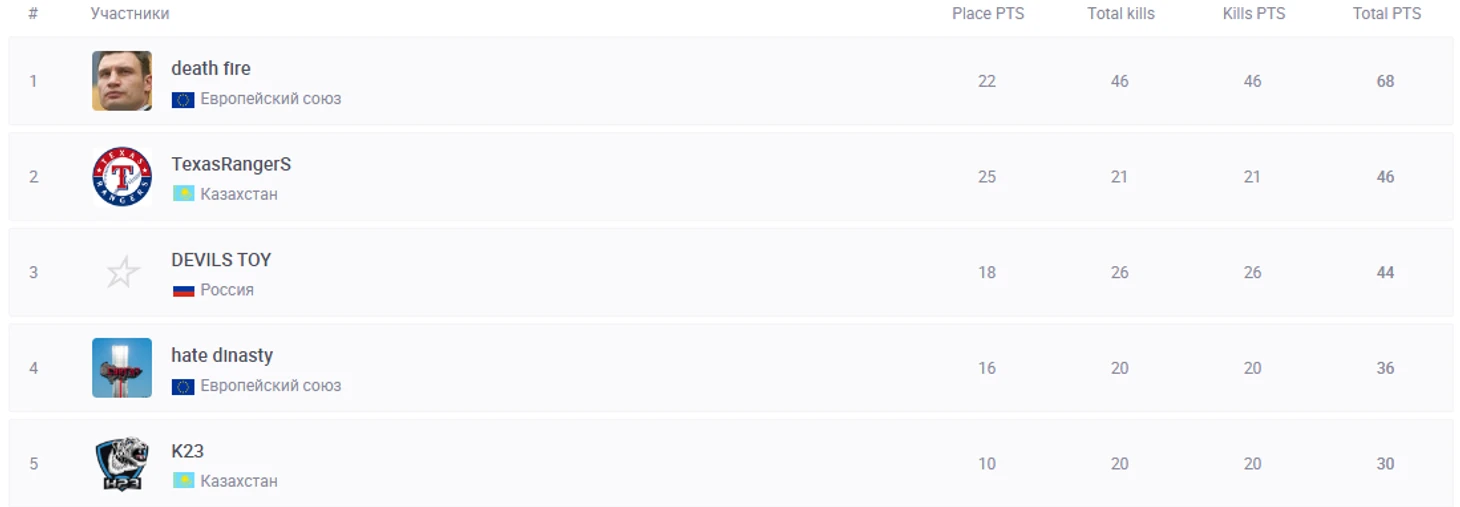Open the death fire team name
Image resolution: width=1460 pixels, height=507 pixels.
211,68
